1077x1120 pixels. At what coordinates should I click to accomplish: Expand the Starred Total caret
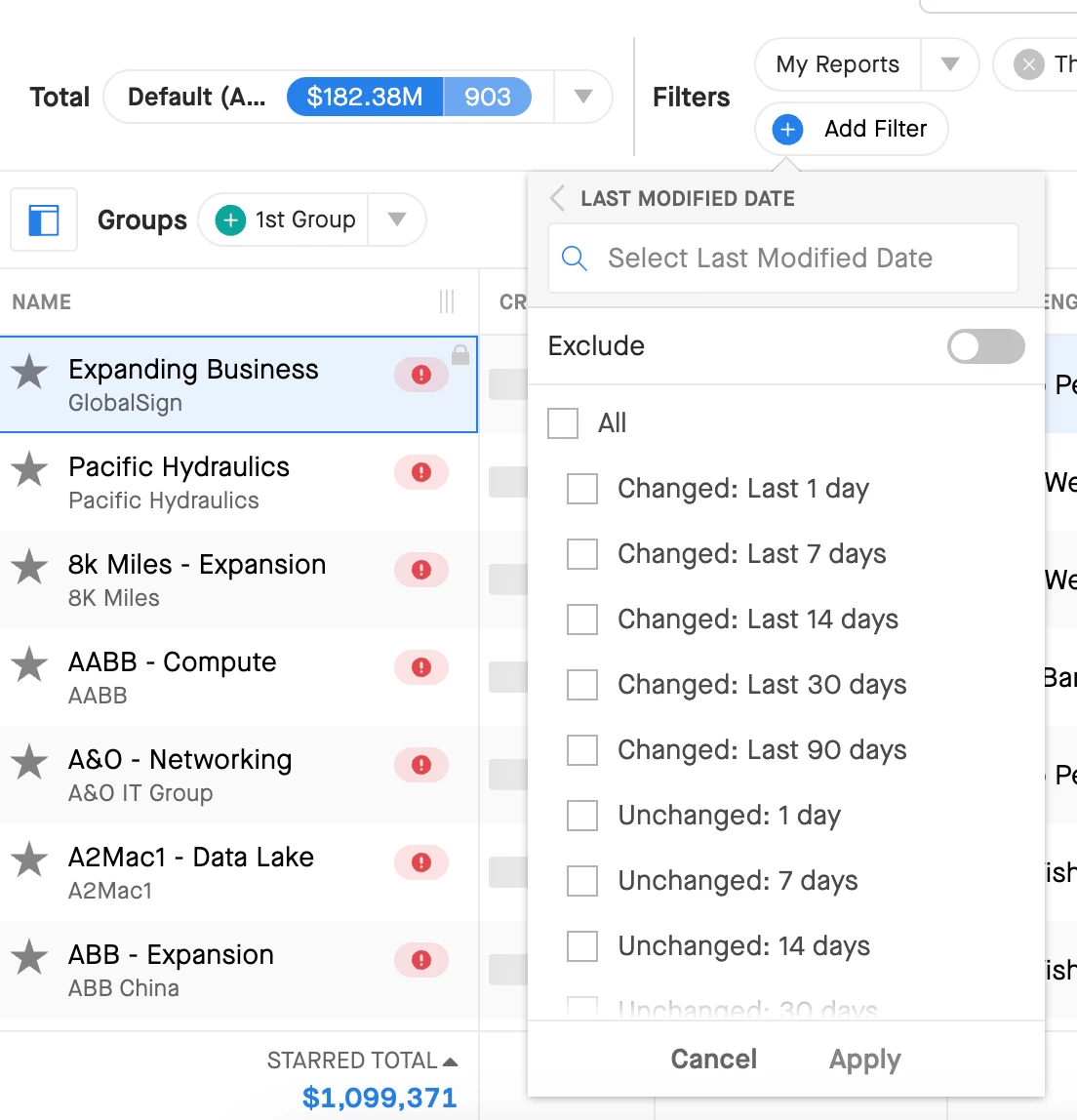point(450,1062)
